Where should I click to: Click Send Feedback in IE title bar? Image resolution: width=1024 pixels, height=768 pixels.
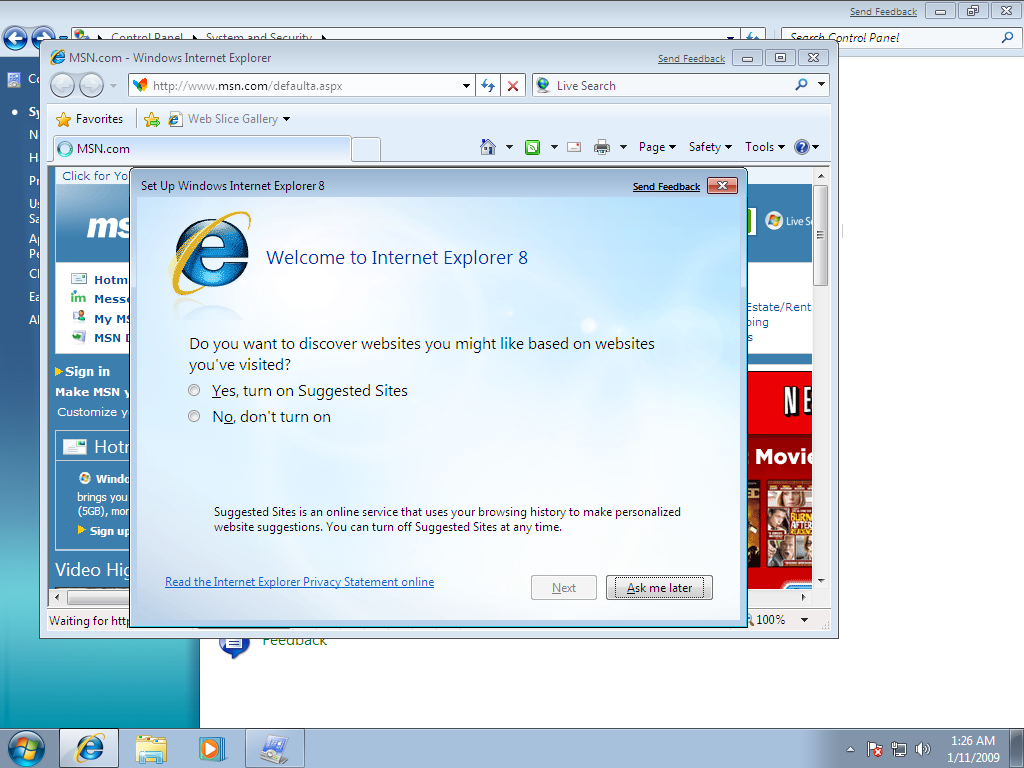pos(691,59)
